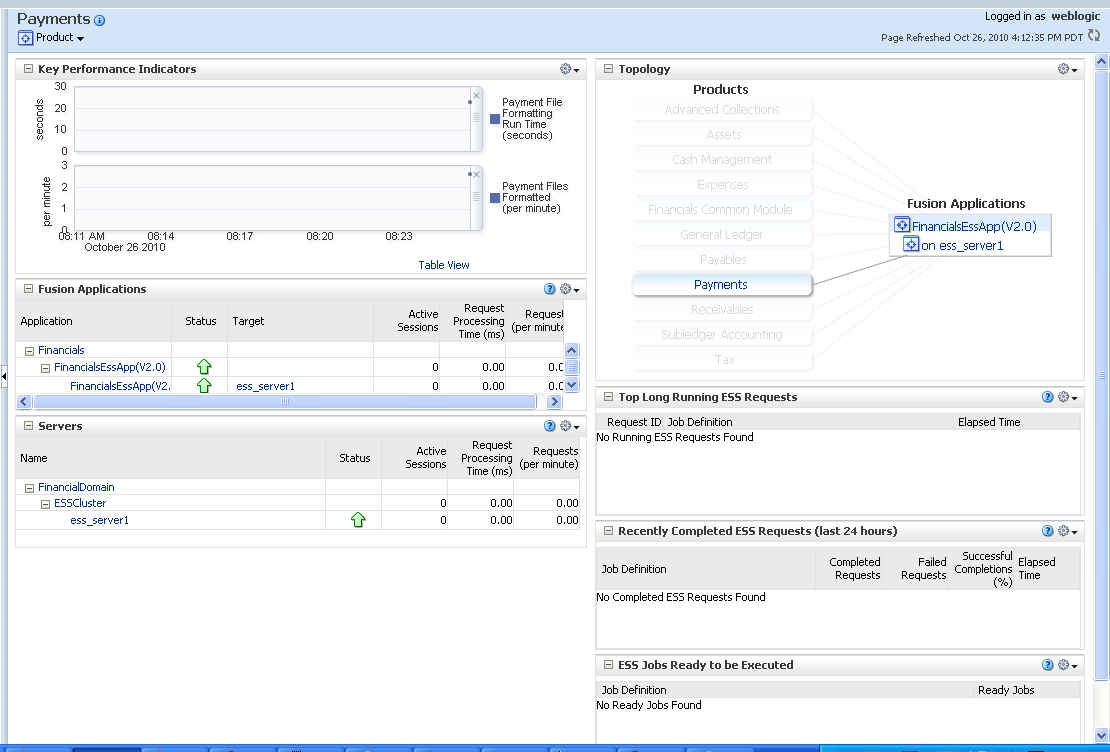Image resolution: width=1110 pixels, height=752 pixels.
Task: Collapse ESS Jobs Ready to be Executed panel
Action: 608,665
